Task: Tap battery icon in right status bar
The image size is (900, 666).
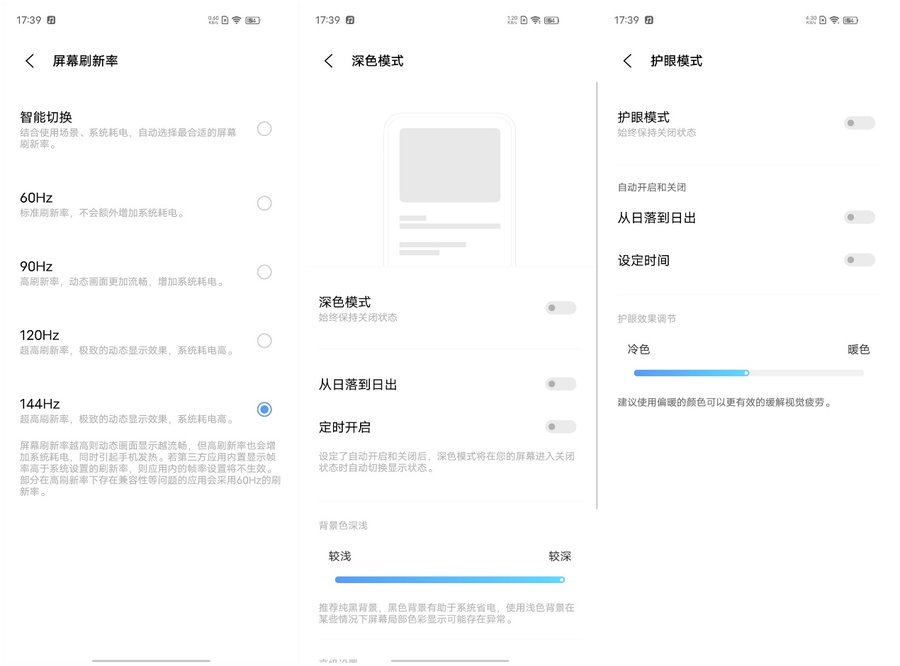Action: tap(852, 20)
